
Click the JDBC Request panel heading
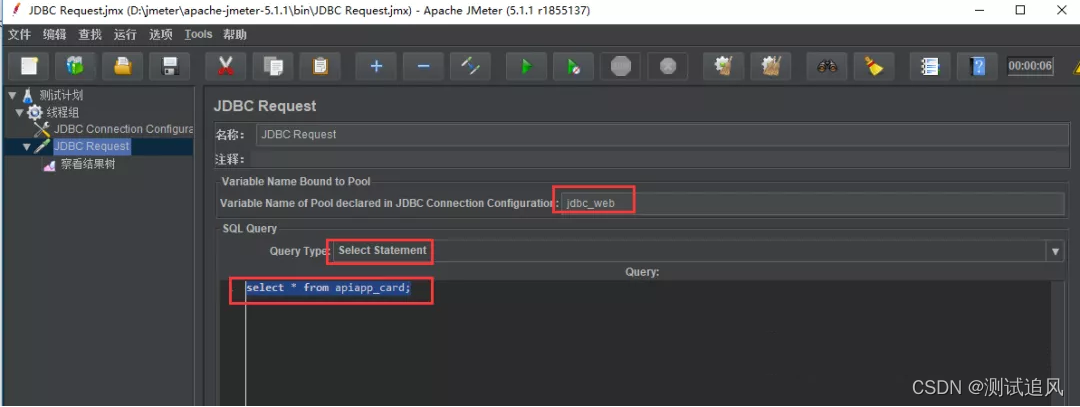point(265,106)
